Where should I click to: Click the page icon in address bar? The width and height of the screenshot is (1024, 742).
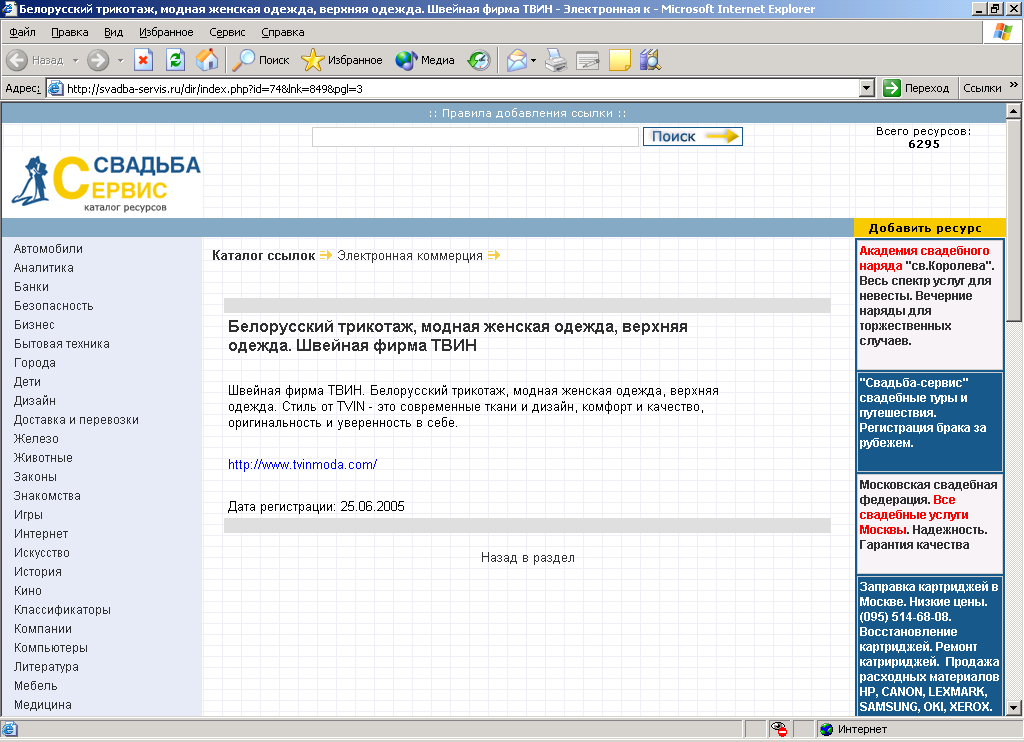(56, 88)
